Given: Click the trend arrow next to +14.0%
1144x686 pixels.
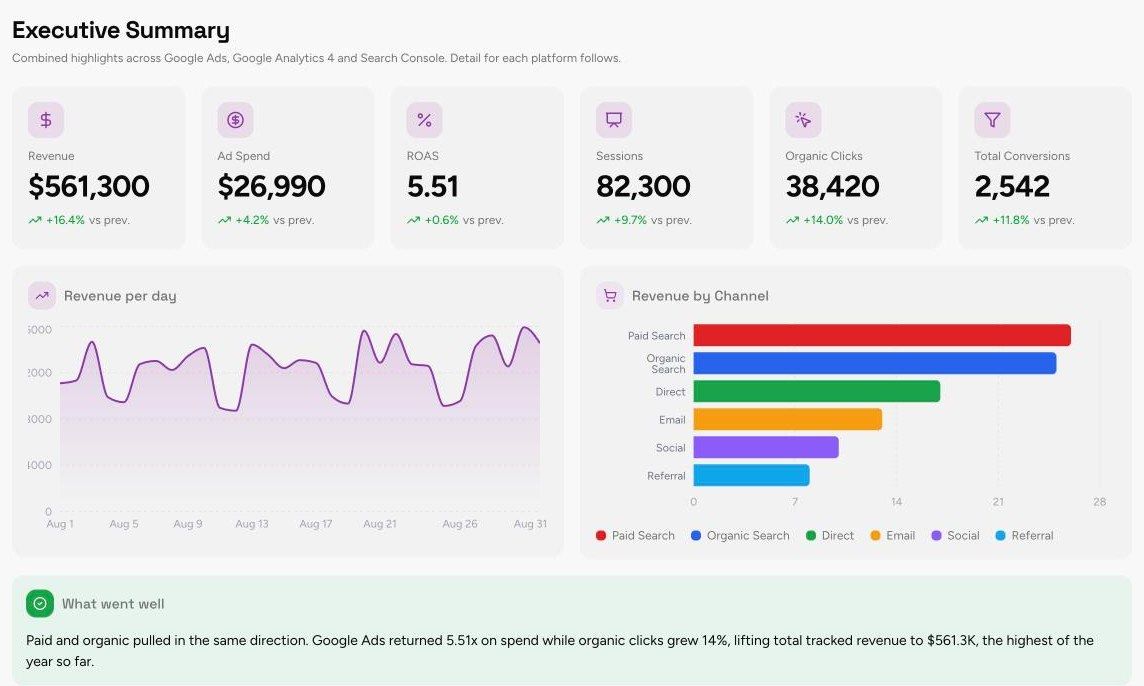Looking at the screenshot, I should click(x=792, y=220).
